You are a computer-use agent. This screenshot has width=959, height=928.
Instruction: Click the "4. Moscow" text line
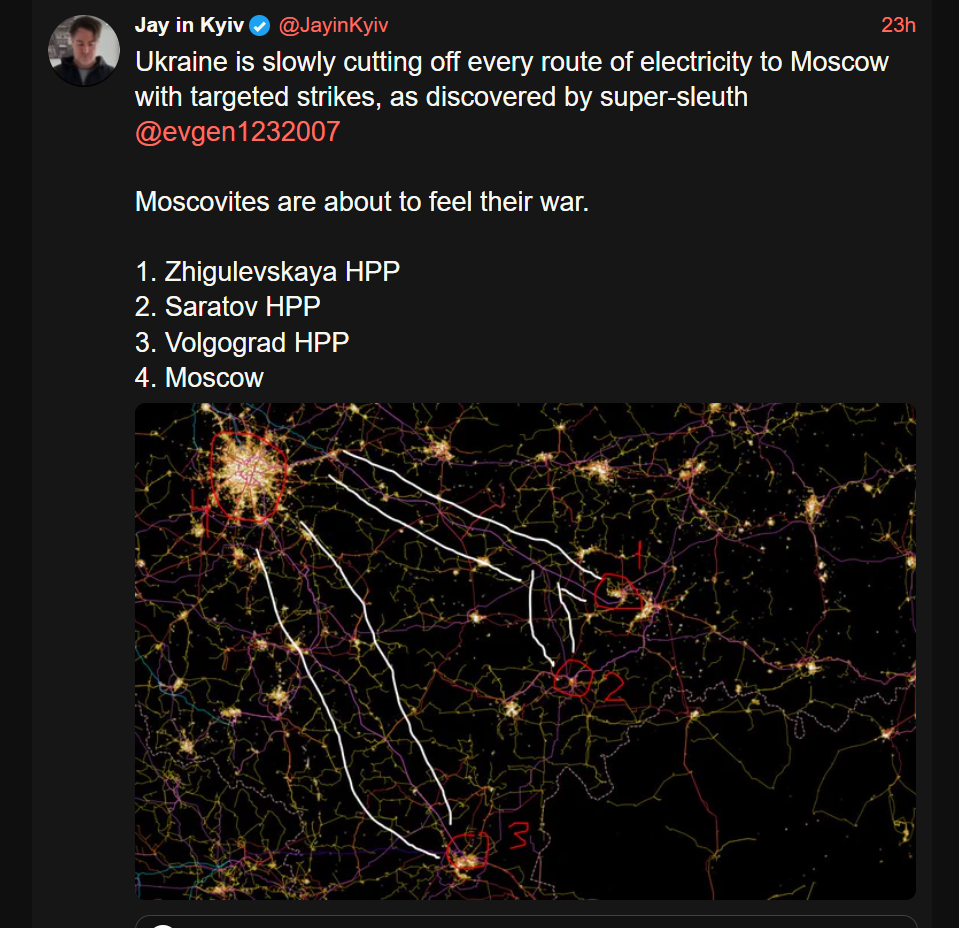click(x=199, y=377)
